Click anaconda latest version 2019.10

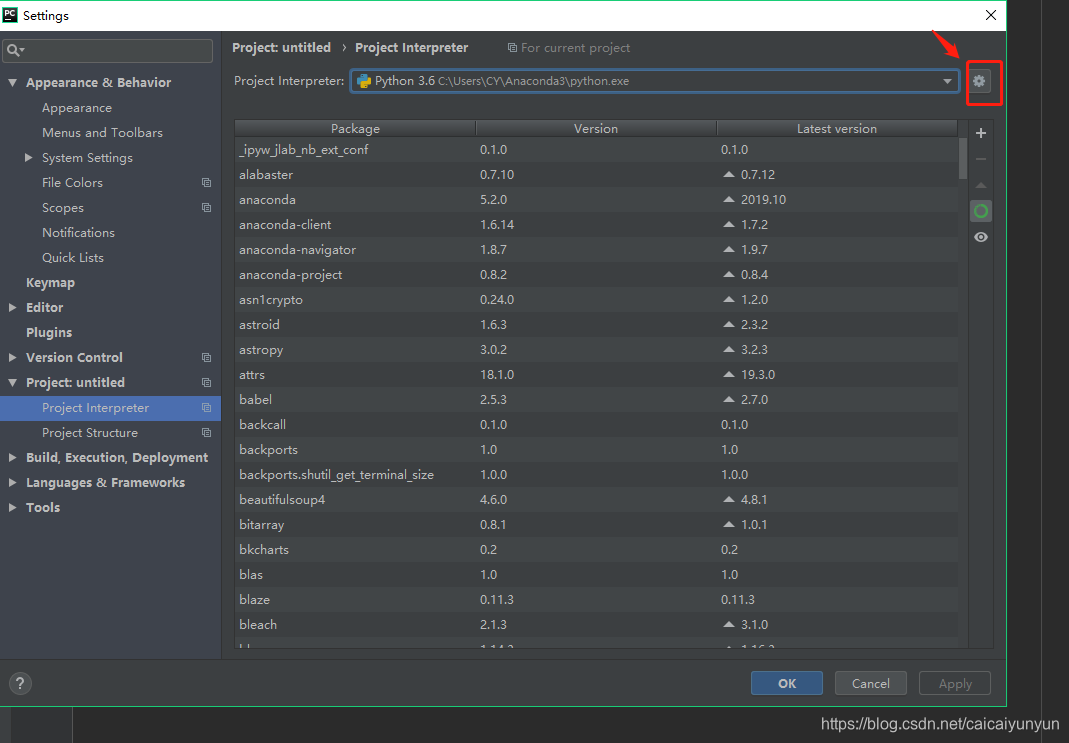point(763,200)
